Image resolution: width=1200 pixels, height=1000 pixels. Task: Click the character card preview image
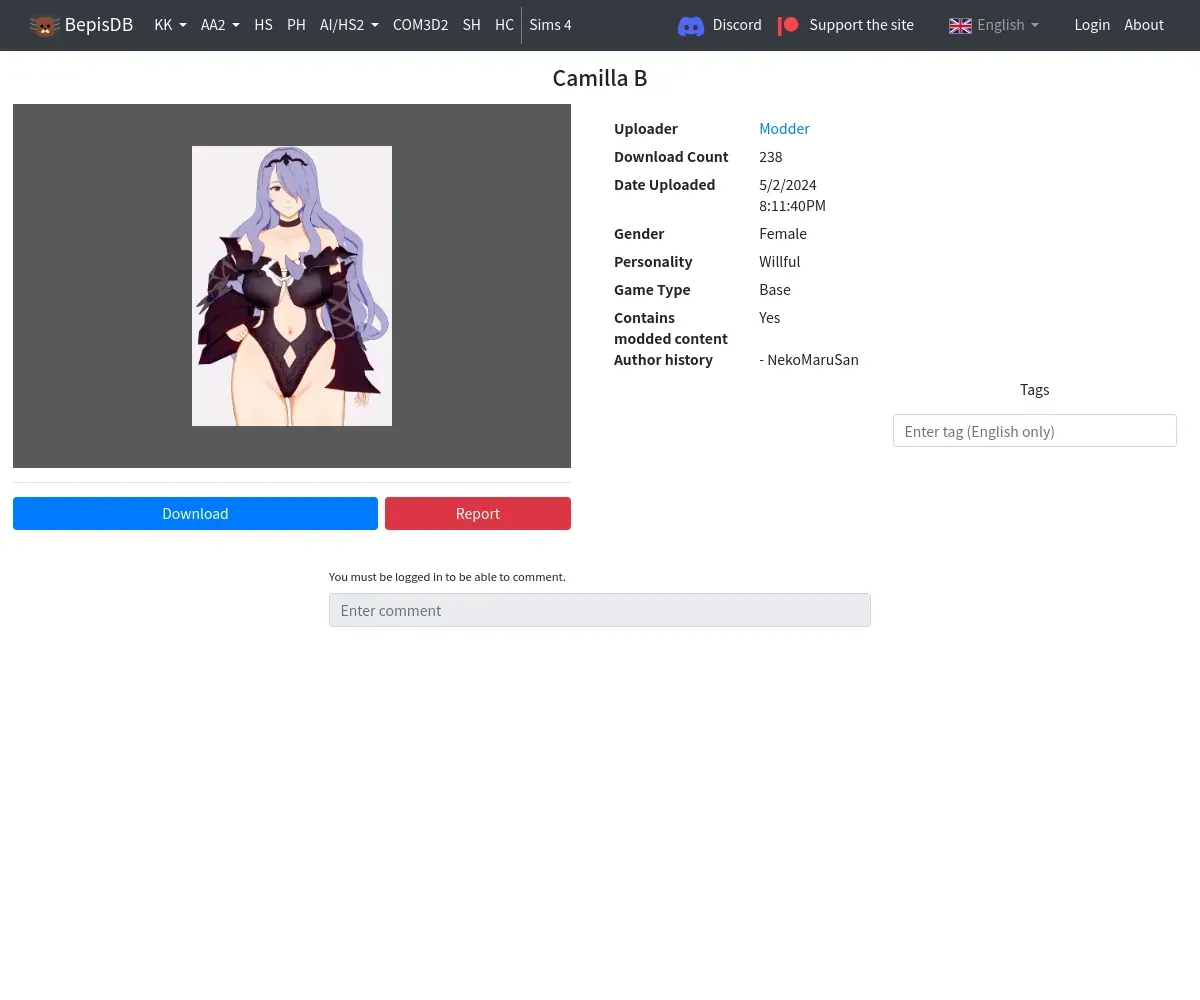pyautogui.click(x=292, y=286)
